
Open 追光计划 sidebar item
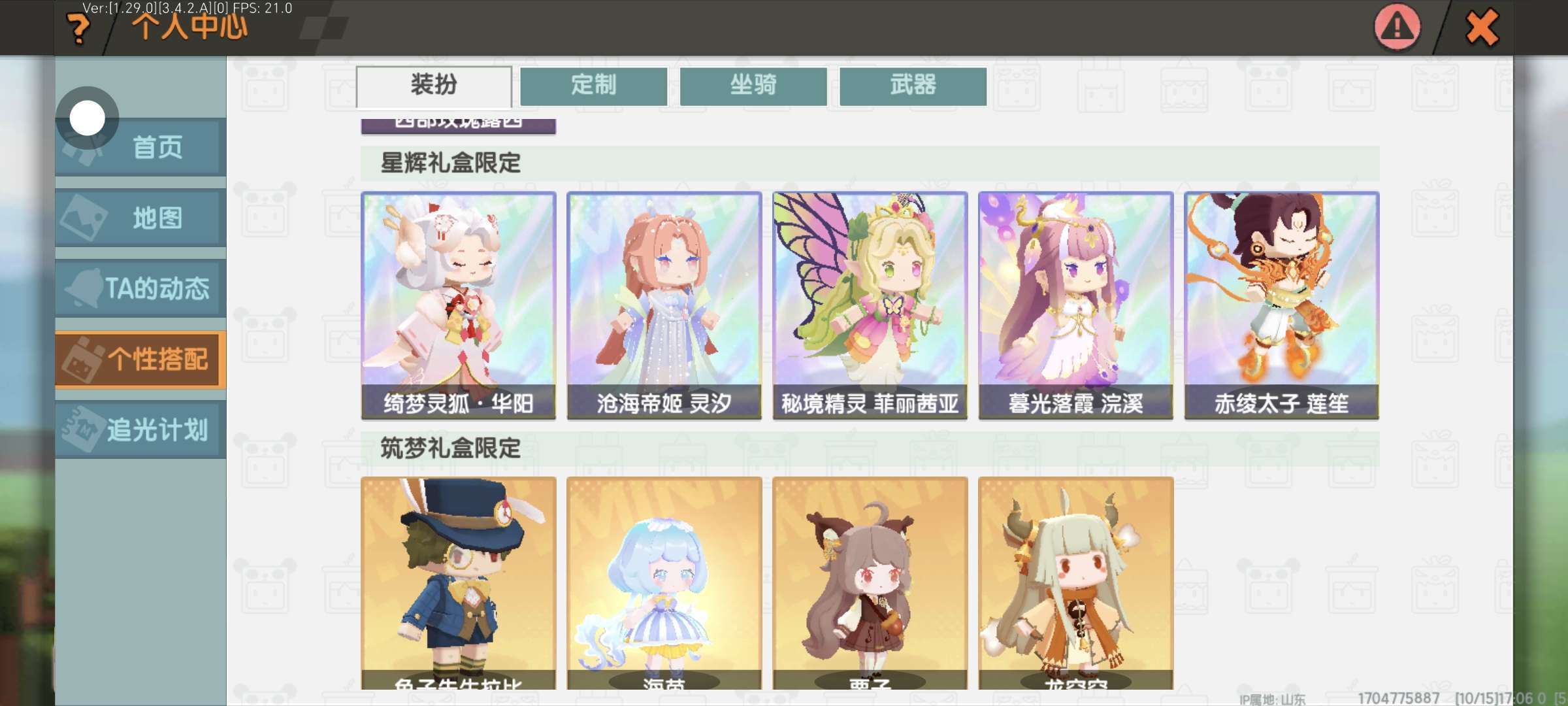coord(141,429)
